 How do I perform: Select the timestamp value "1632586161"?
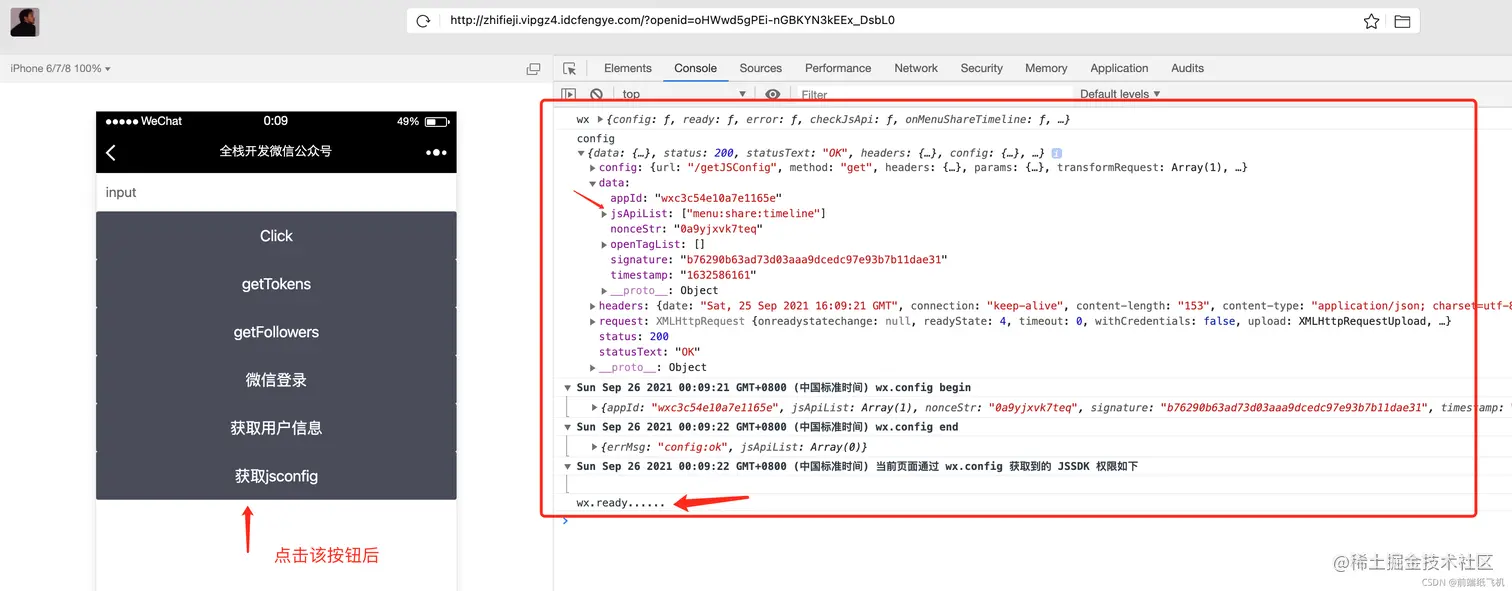click(x=718, y=275)
